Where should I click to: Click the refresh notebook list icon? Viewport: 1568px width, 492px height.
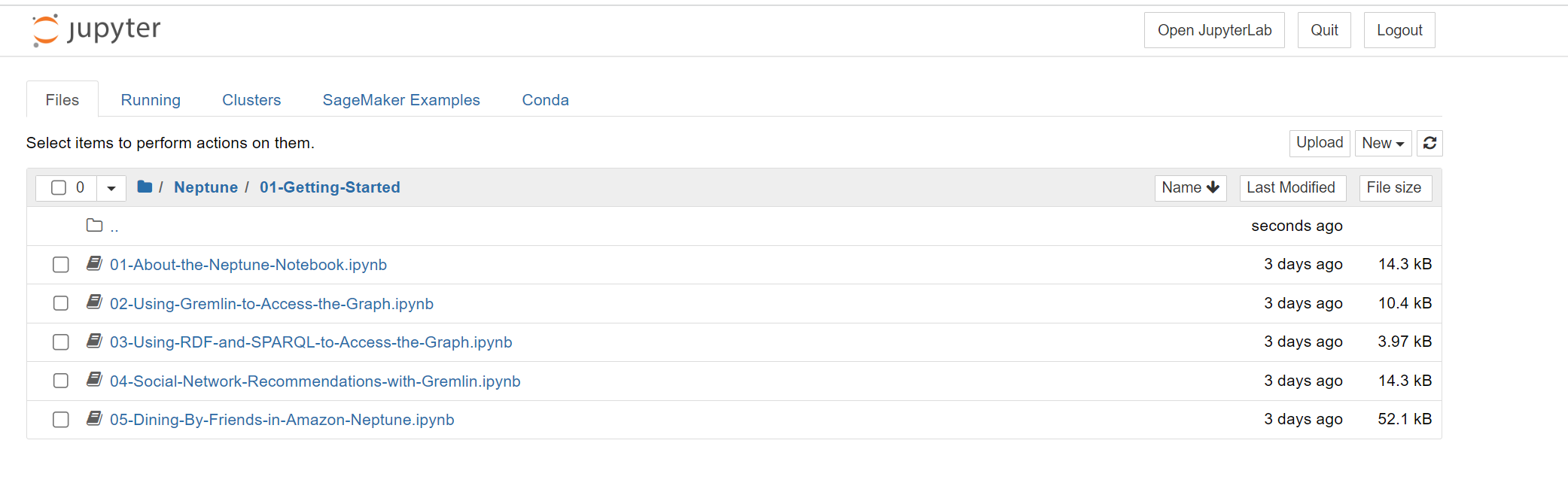tap(1429, 143)
